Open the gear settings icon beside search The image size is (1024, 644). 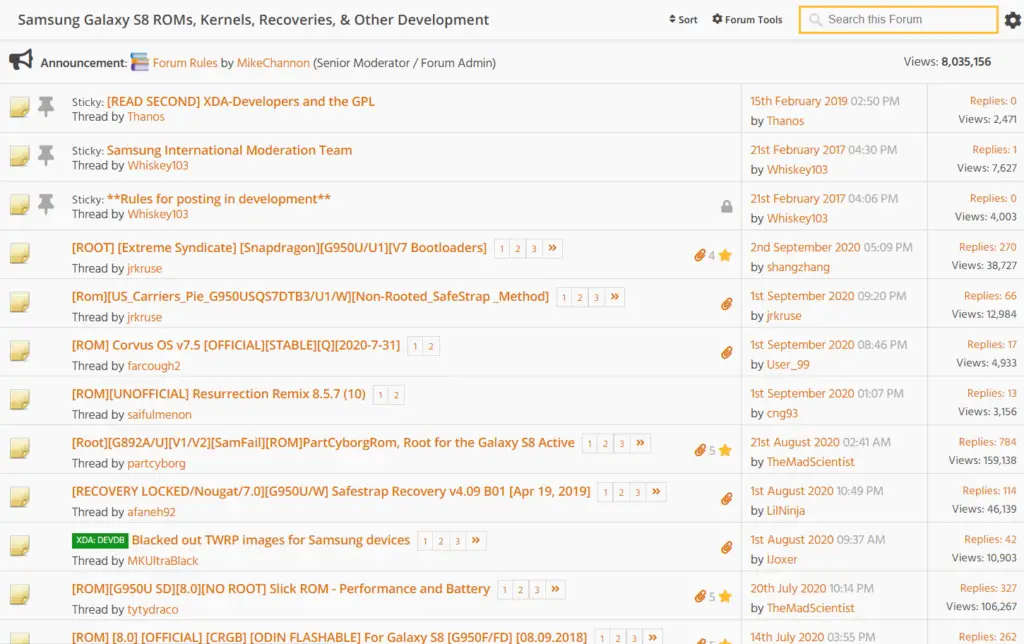1013,20
